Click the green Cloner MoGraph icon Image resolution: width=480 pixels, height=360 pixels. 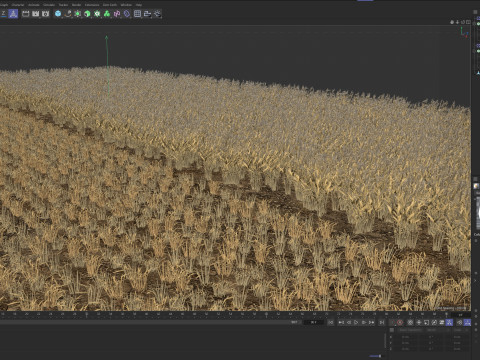97,14
